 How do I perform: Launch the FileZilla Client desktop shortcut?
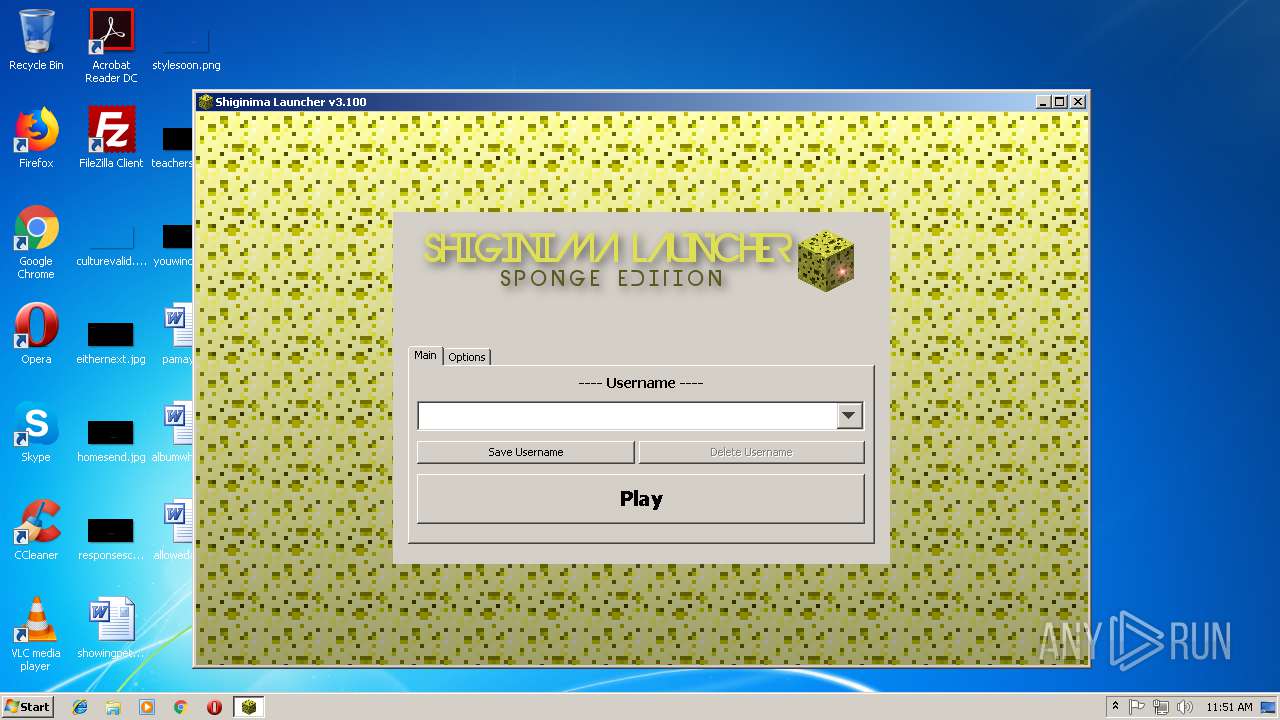(111, 138)
